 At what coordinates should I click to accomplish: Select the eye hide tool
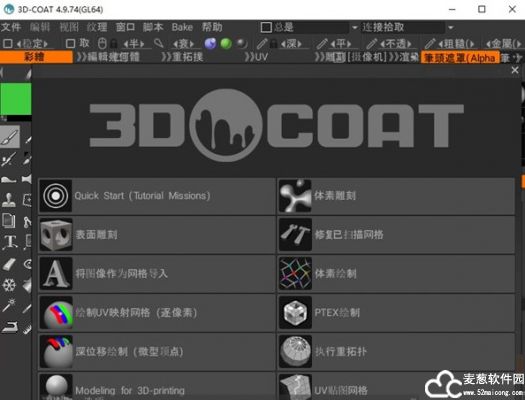pos(27,264)
